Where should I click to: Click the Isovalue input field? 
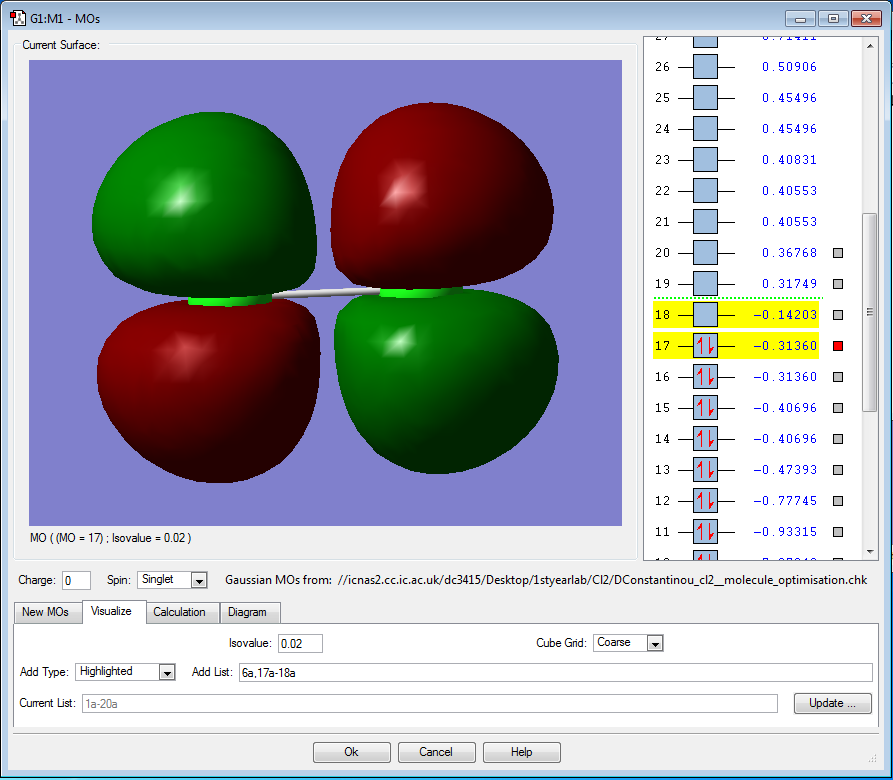tap(300, 643)
